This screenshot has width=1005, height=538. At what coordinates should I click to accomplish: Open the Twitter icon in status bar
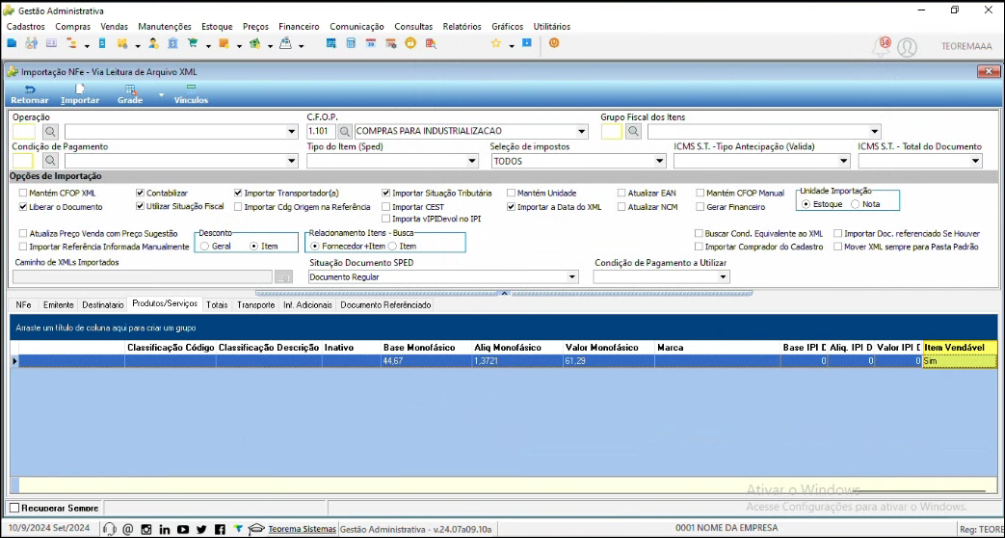[201, 529]
